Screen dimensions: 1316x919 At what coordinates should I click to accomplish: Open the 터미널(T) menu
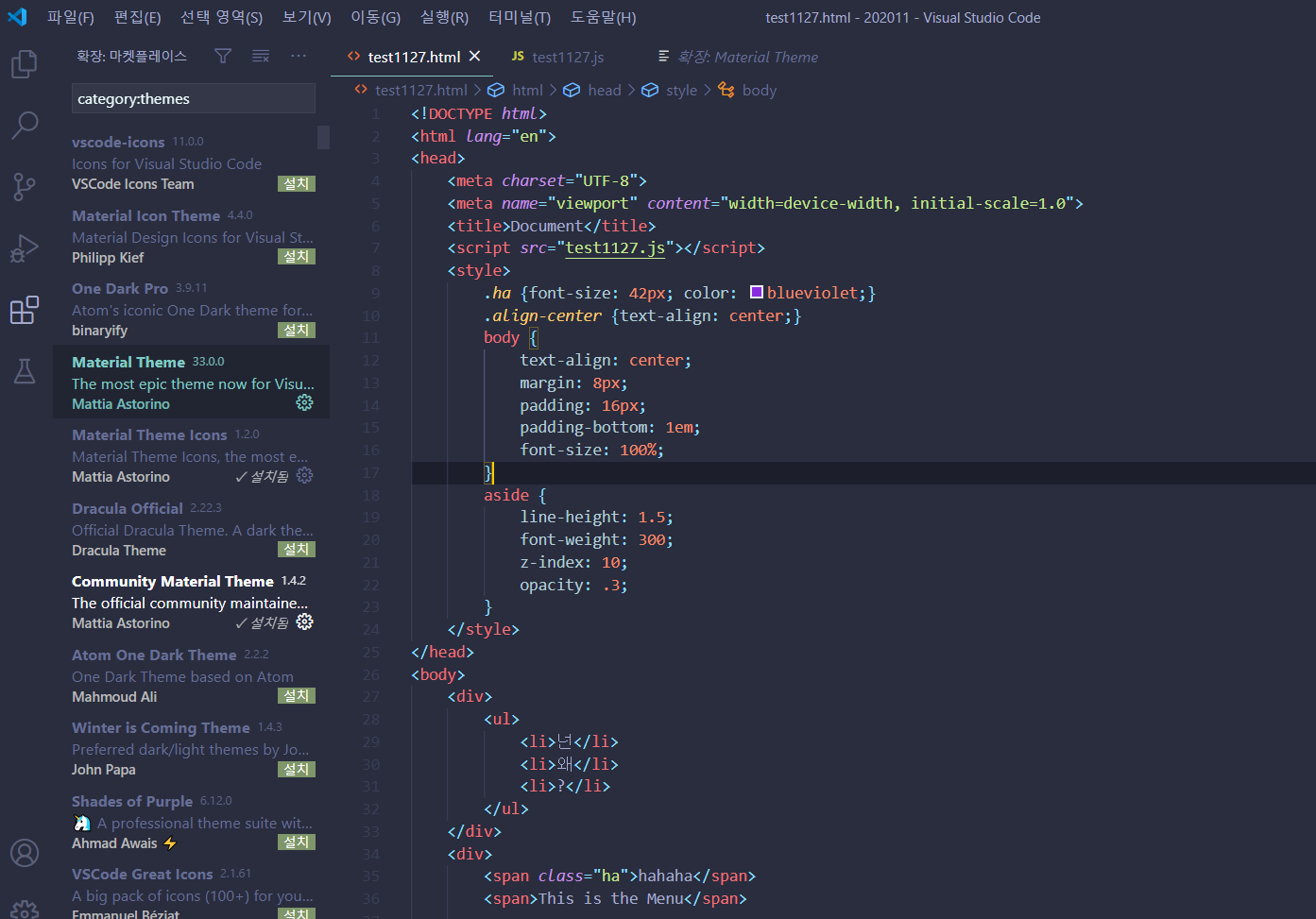520,17
